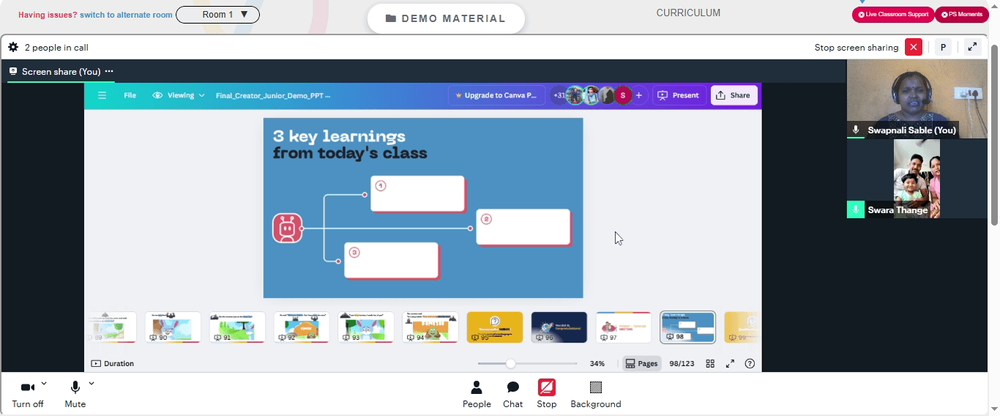
Task: Expand the Viewing mode dropdown
Action: click(x=179, y=96)
